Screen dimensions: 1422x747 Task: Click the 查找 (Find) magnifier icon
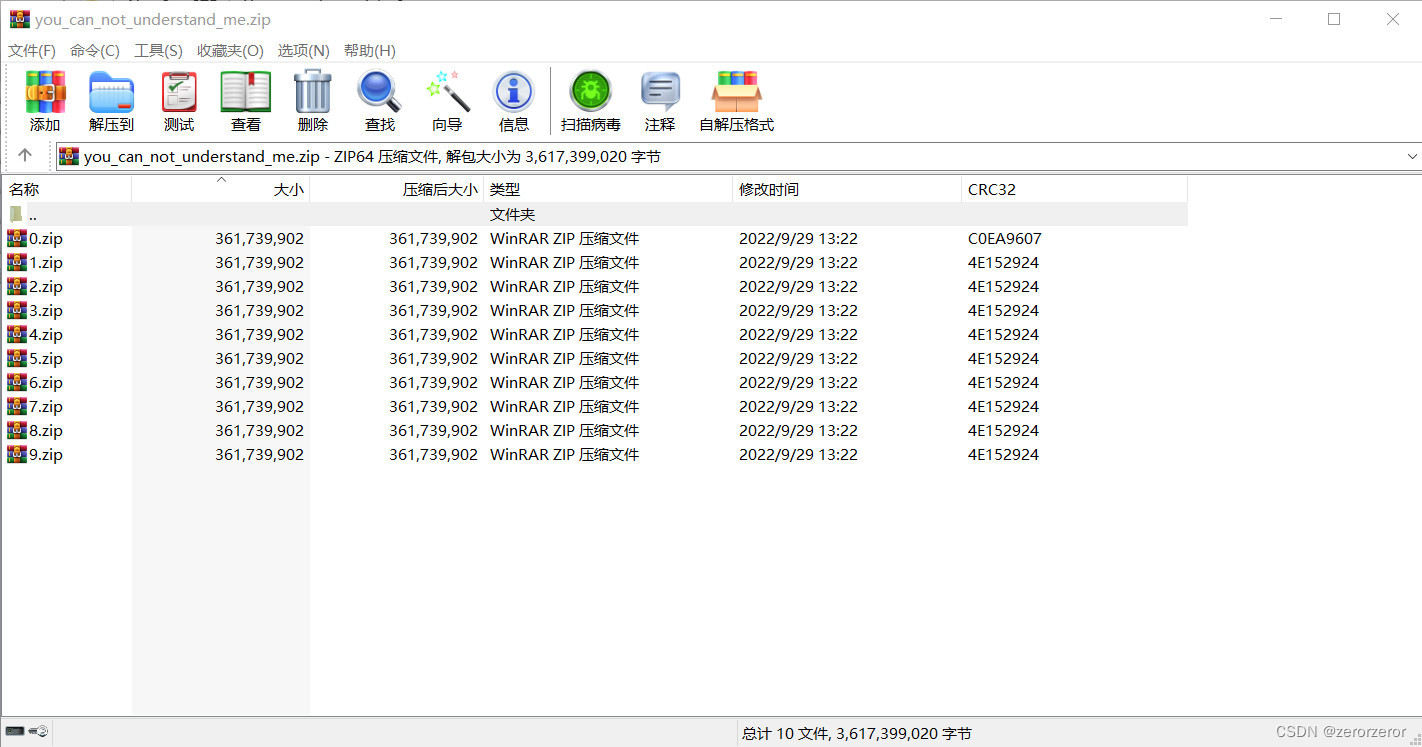[x=380, y=92]
